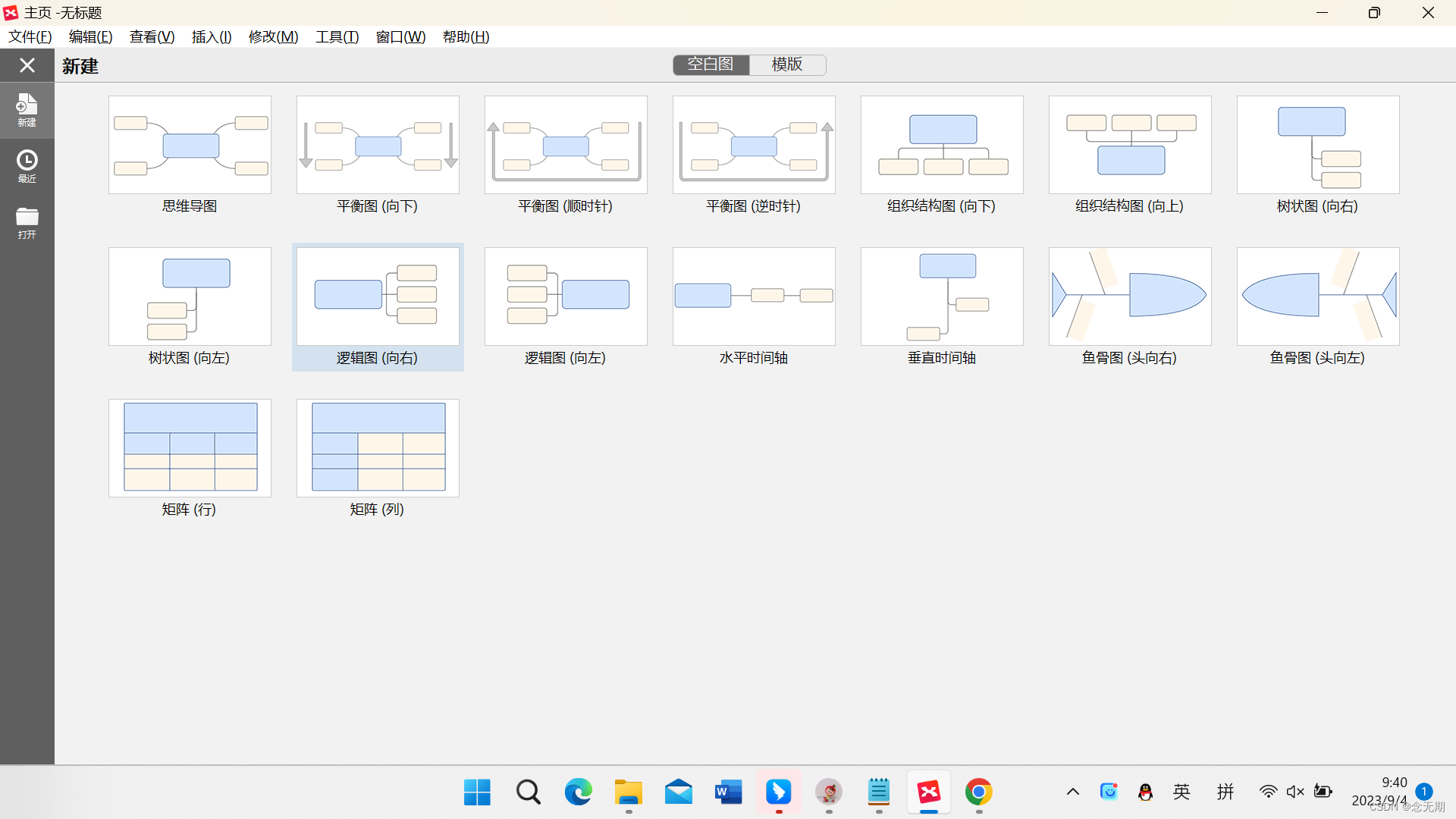Choose the 水平时间轴 timeline template

point(754,297)
